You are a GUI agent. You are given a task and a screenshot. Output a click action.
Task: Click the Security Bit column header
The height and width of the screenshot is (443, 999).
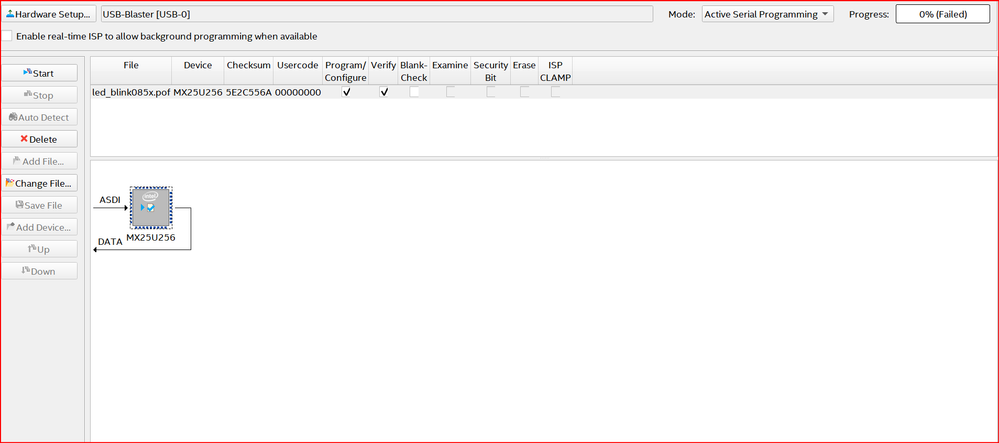(491, 71)
